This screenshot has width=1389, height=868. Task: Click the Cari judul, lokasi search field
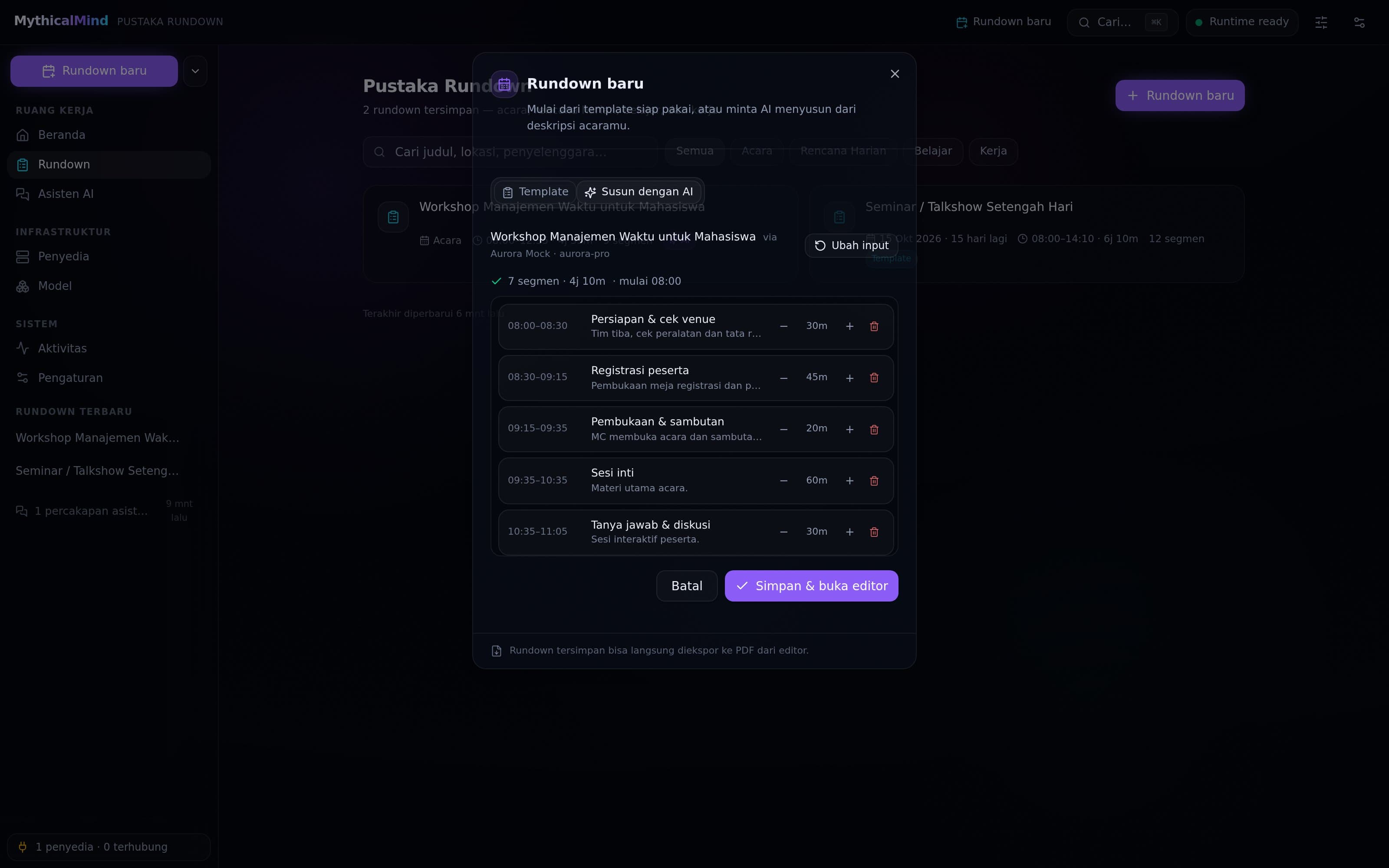point(510,152)
